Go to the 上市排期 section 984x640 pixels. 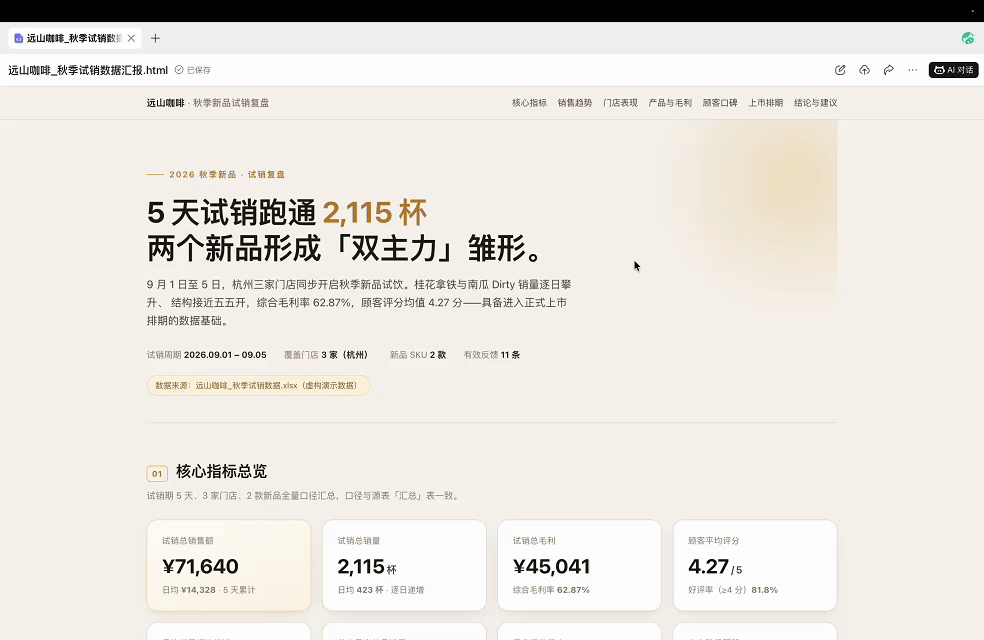pos(766,103)
